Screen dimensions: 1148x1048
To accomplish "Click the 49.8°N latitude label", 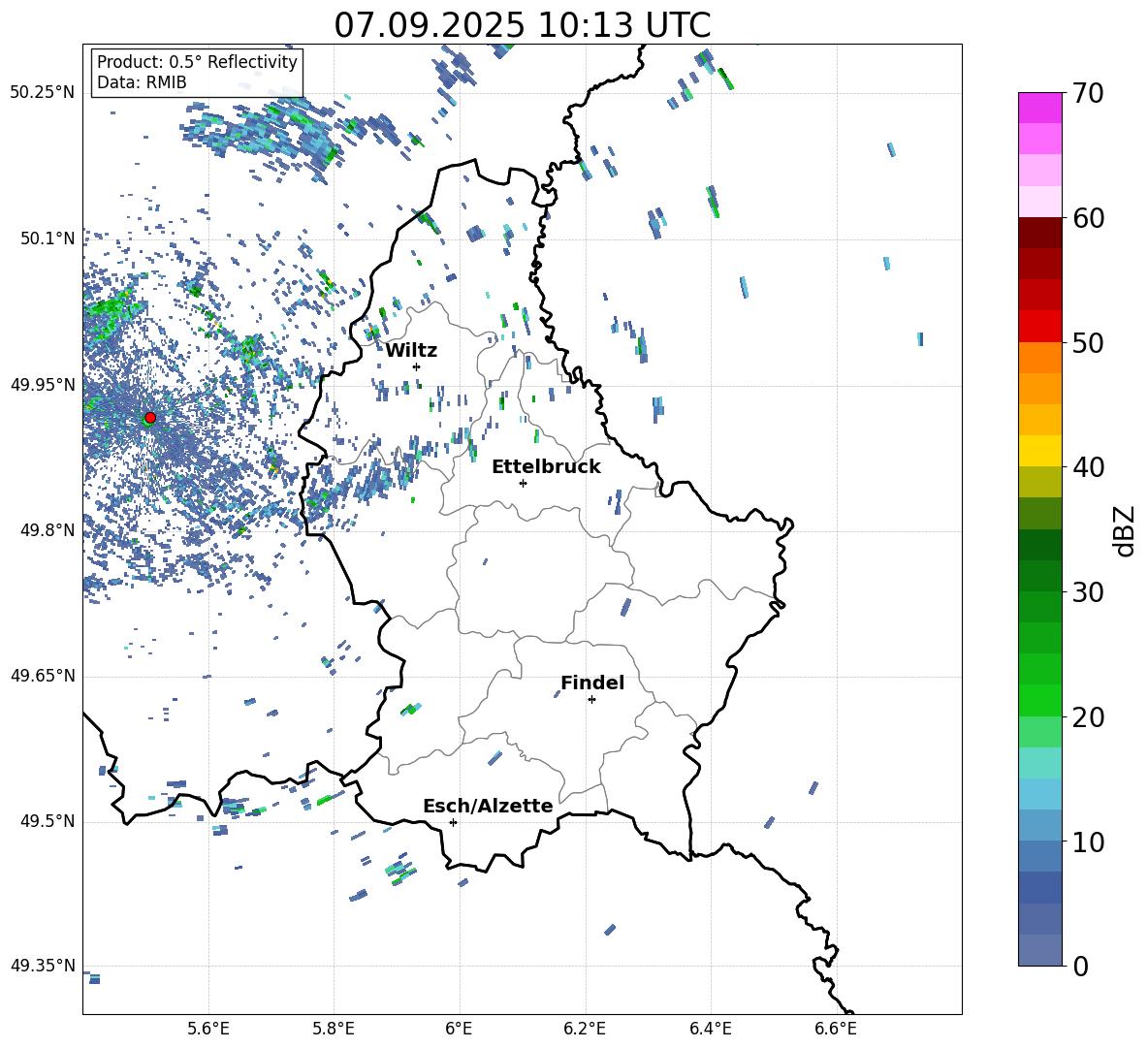I will (48, 530).
